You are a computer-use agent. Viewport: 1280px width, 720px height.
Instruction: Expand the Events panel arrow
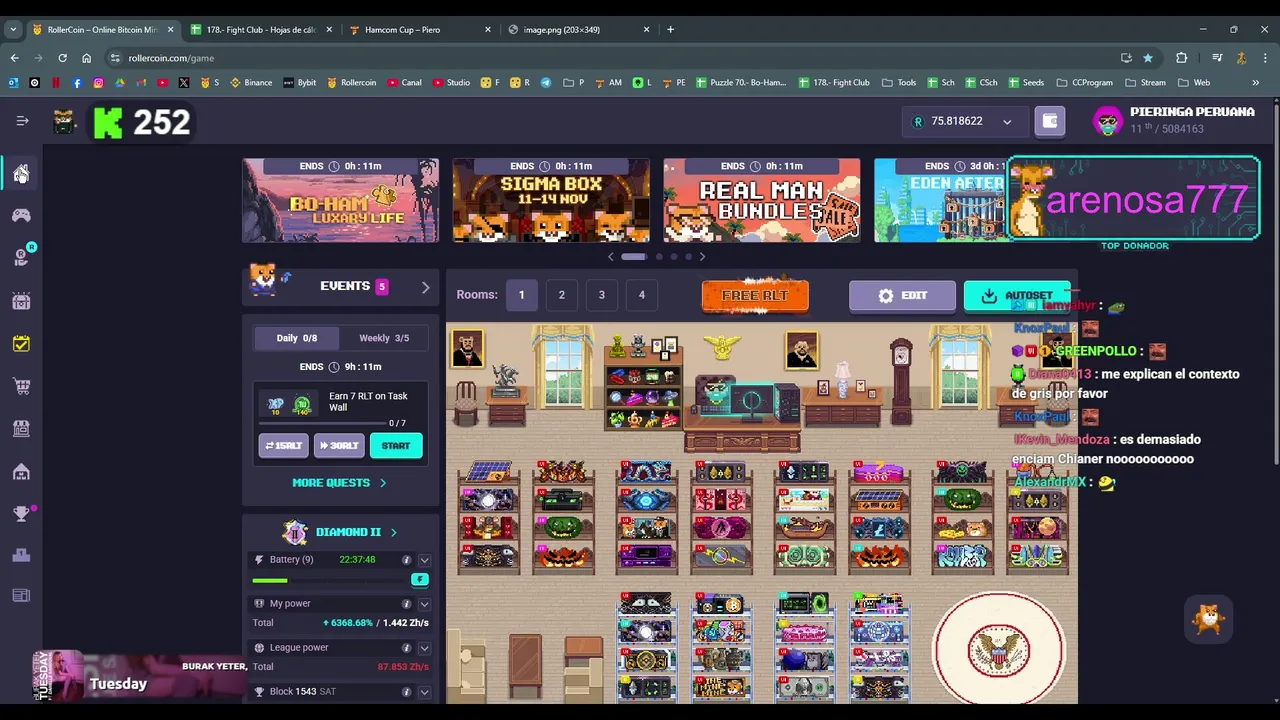[425, 287]
